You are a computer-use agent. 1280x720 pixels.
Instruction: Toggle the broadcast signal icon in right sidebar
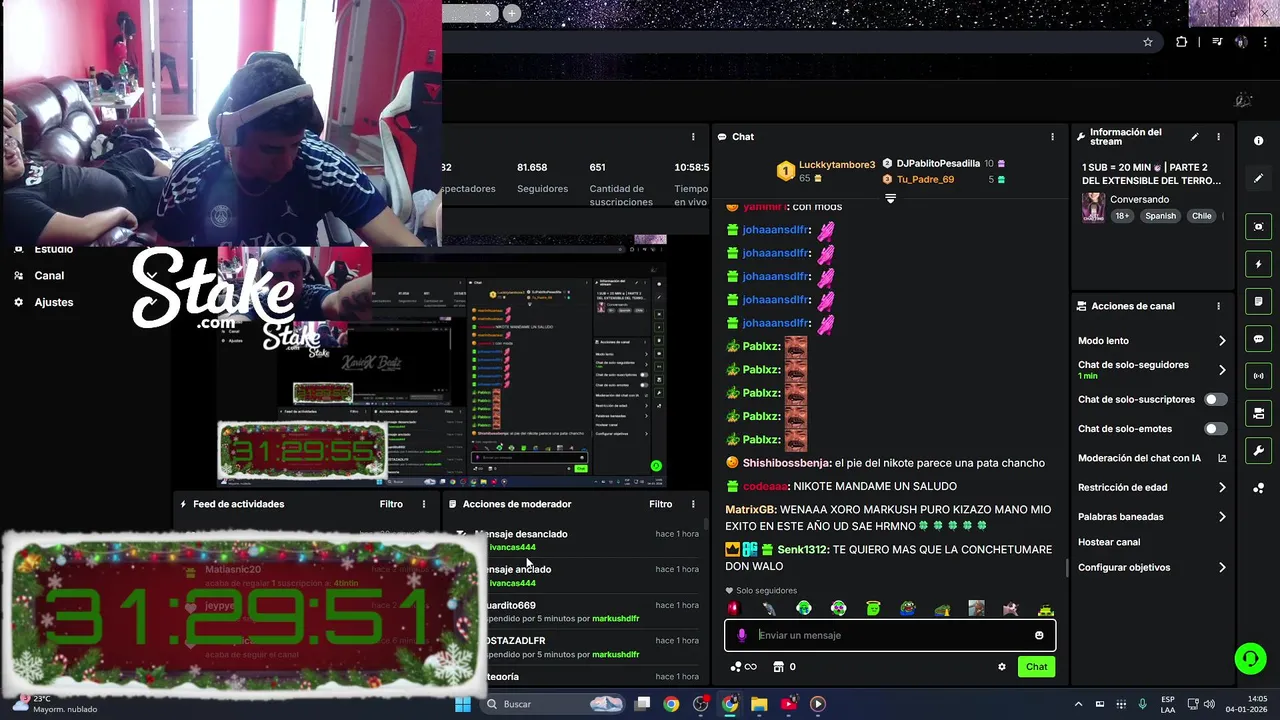point(1258,376)
